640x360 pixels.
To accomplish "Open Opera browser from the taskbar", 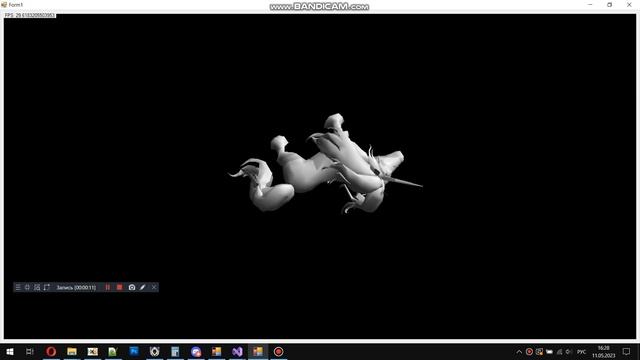I will pos(51,351).
